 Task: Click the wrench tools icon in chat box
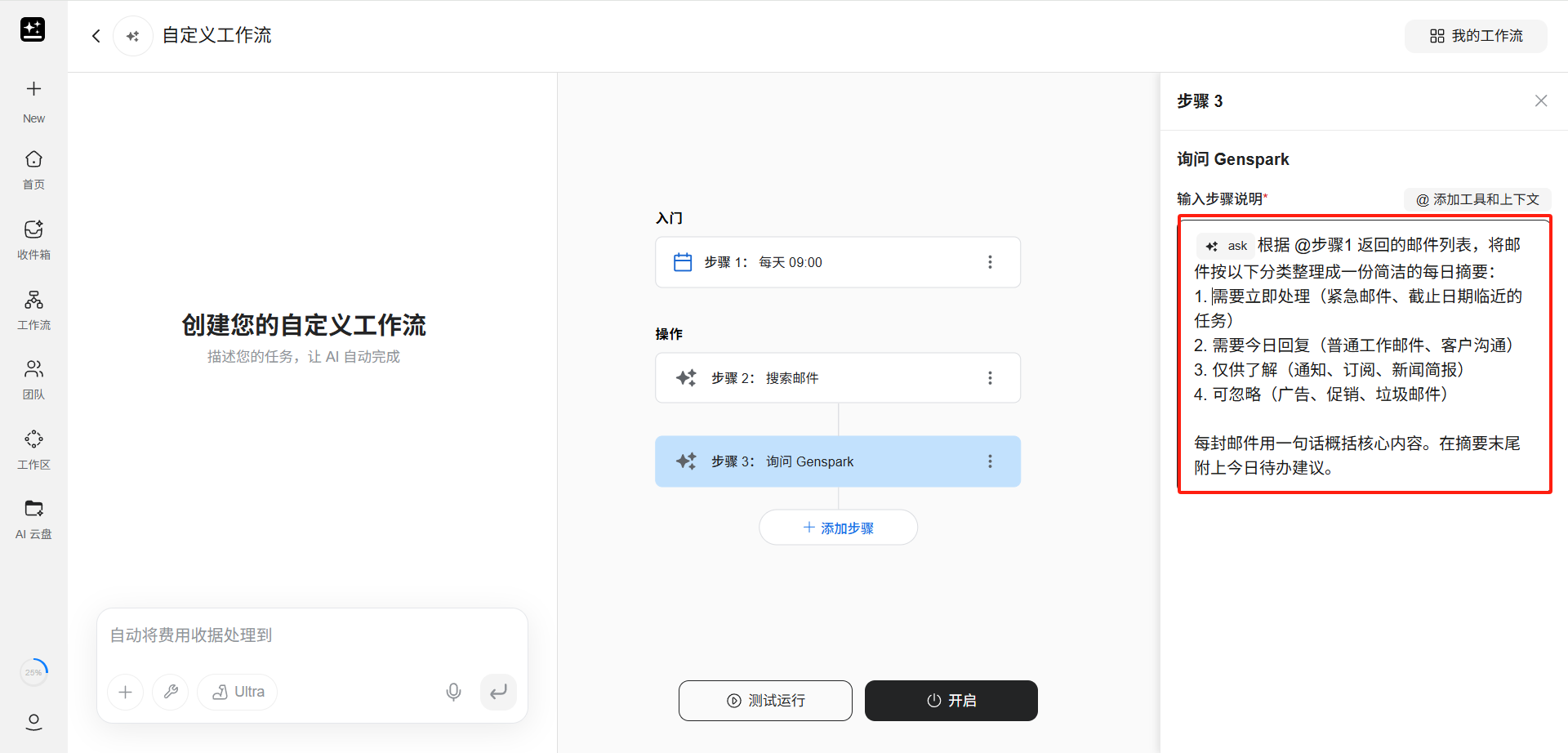[171, 693]
